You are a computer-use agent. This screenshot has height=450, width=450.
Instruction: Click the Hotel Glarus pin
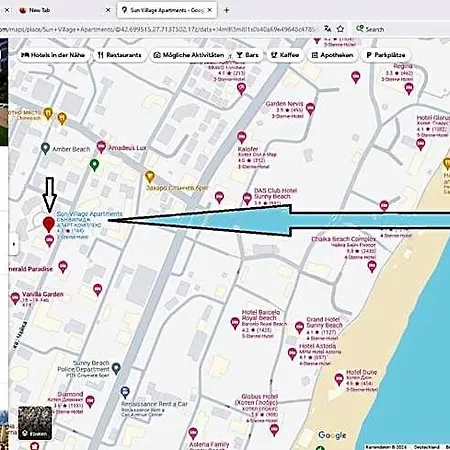[421, 144]
